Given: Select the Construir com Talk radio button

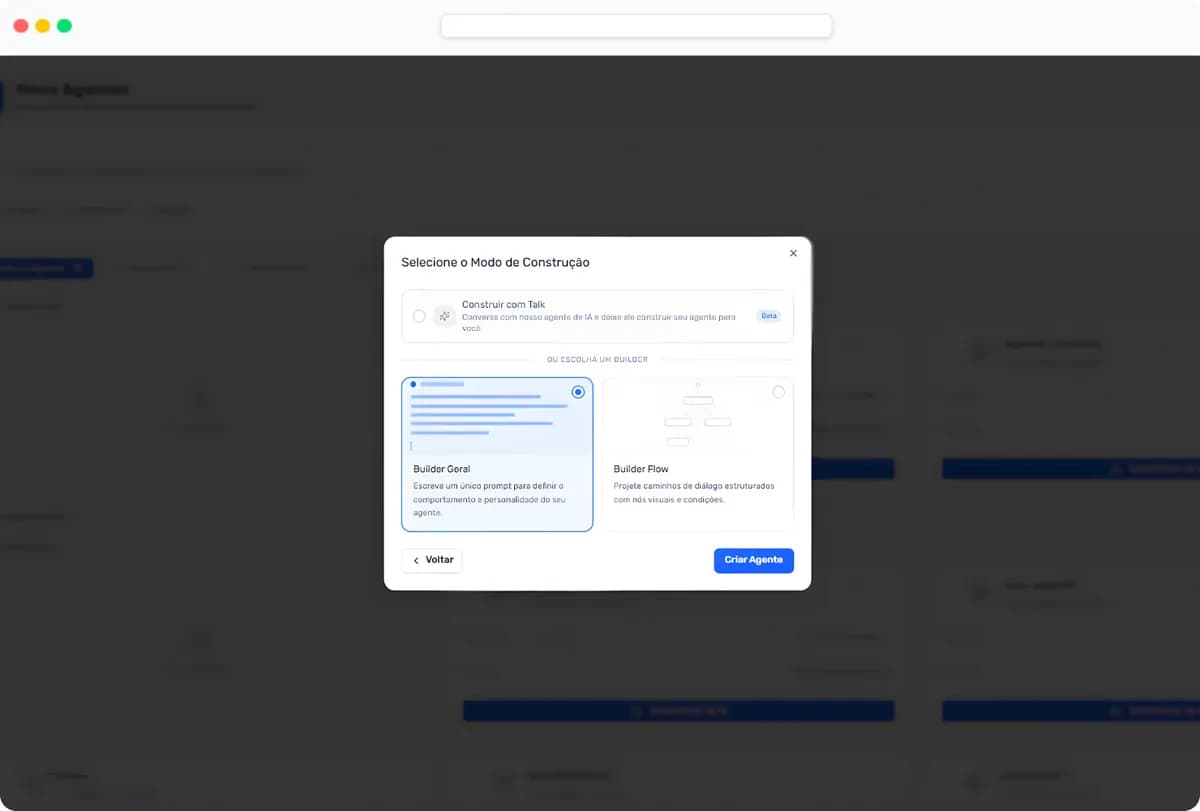Looking at the screenshot, I should pos(419,316).
